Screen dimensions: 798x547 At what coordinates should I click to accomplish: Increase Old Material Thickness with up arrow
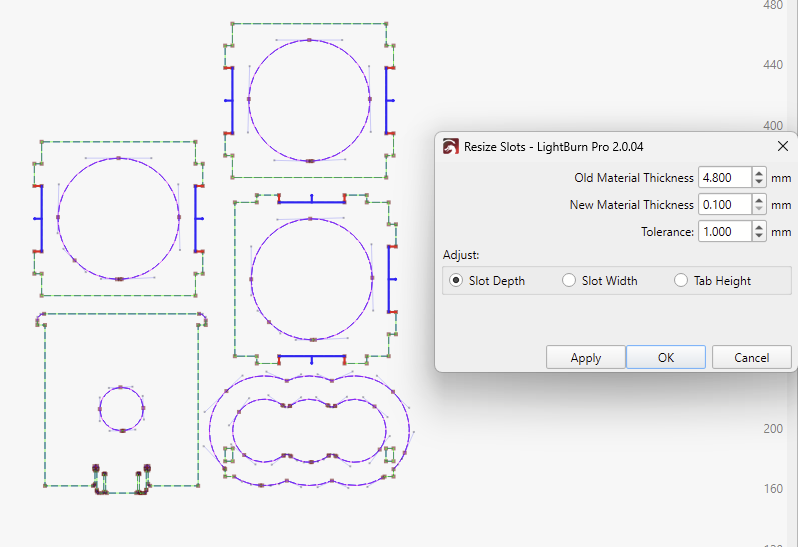pyautogui.click(x=759, y=174)
